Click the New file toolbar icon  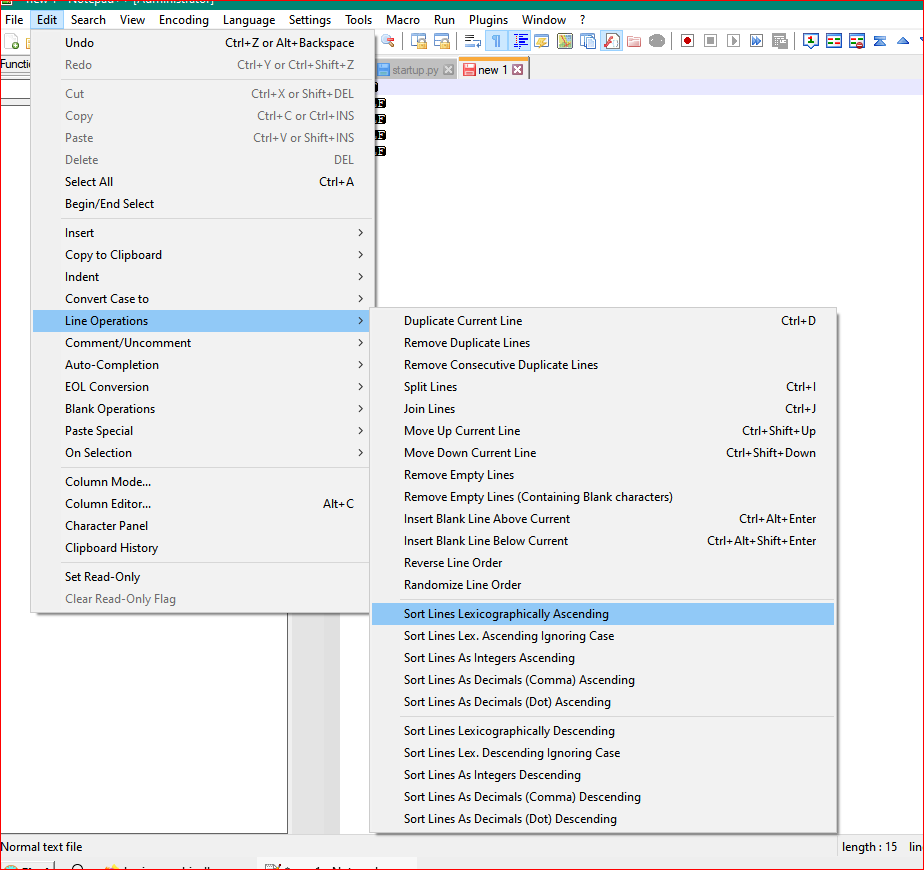click(12, 41)
